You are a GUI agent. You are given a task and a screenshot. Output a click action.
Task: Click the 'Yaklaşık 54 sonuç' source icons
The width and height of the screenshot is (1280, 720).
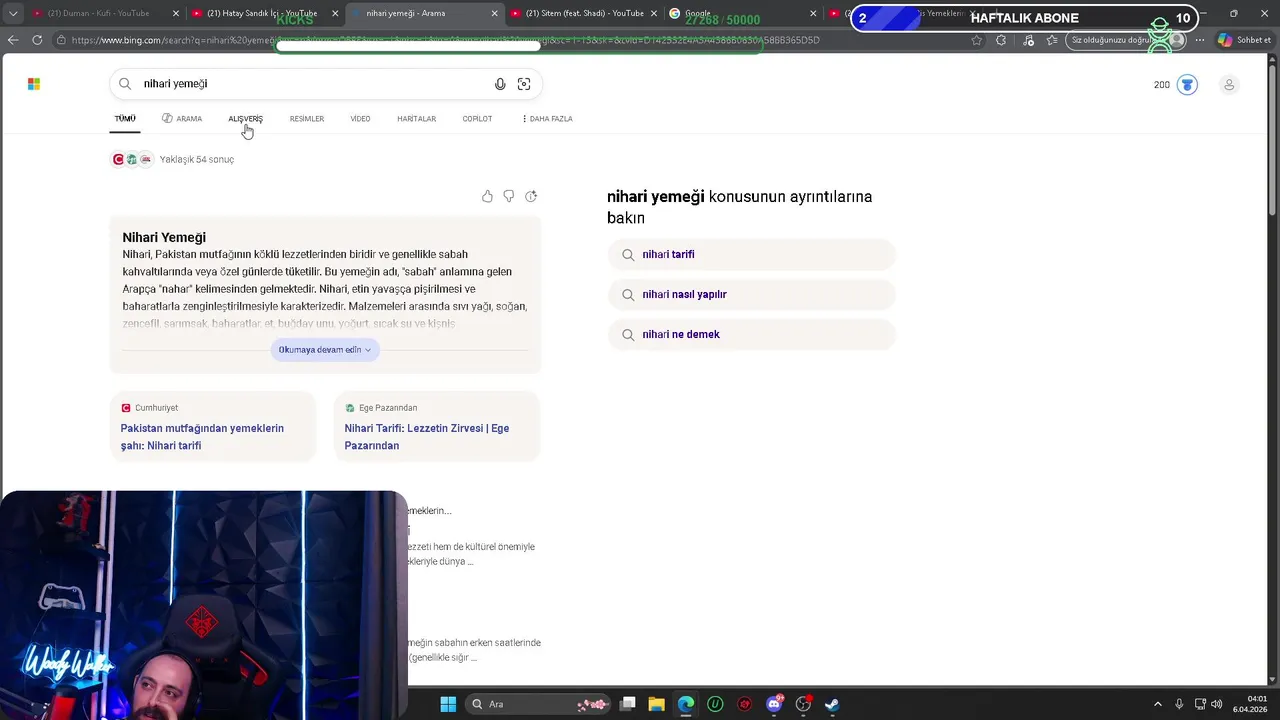tap(132, 159)
